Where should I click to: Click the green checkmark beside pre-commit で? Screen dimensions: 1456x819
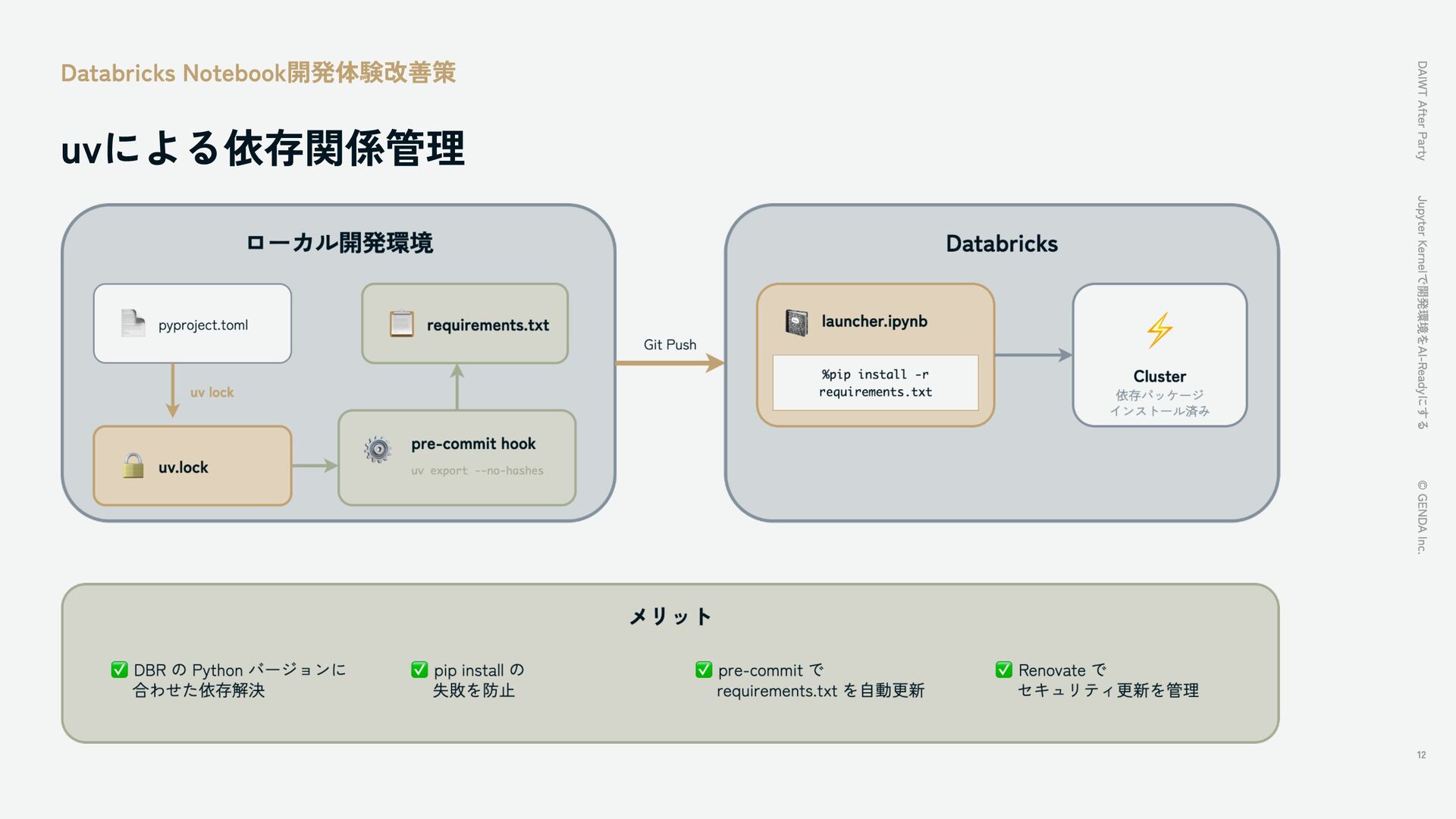pyautogui.click(x=704, y=670)
